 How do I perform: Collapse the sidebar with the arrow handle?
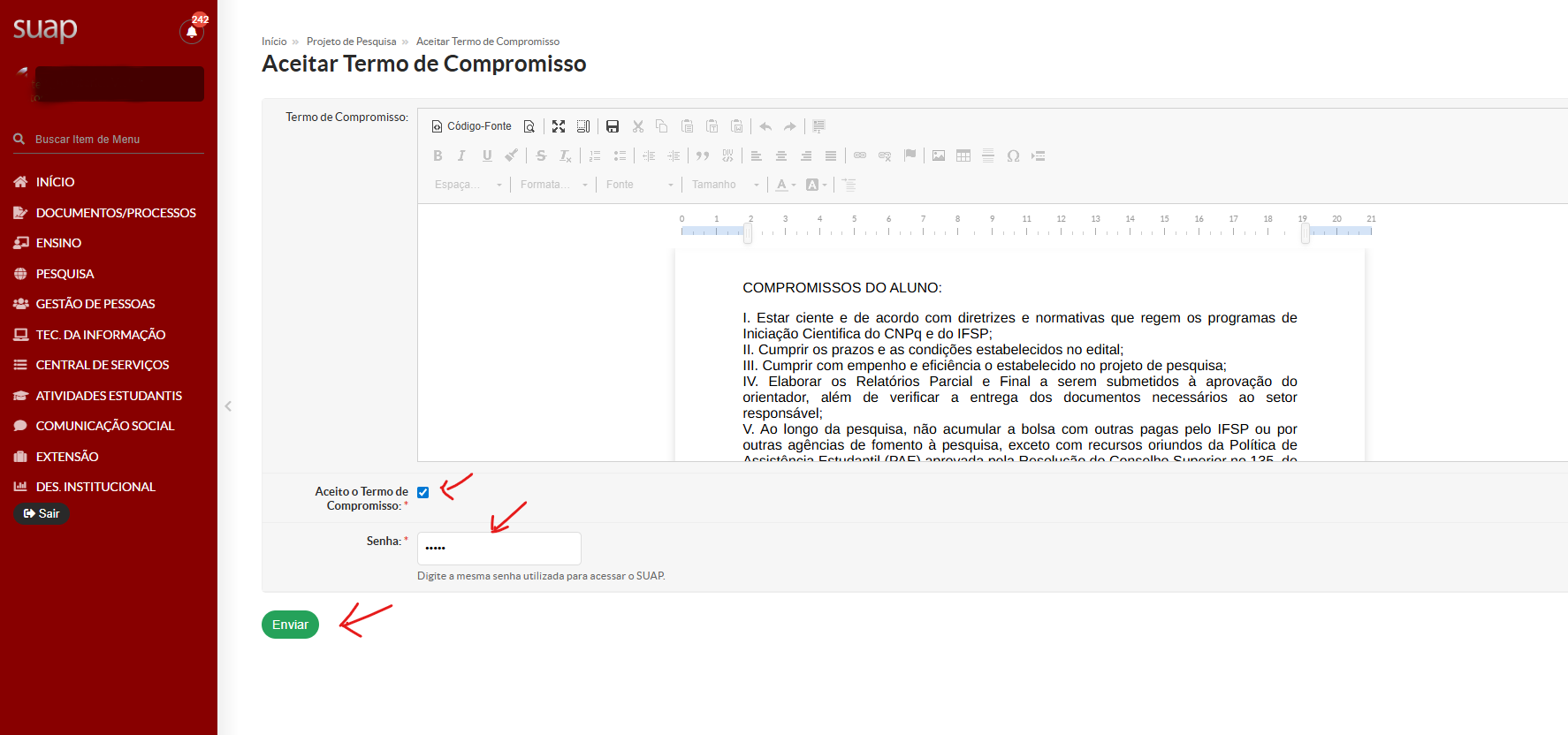click(x=228, y=406)
